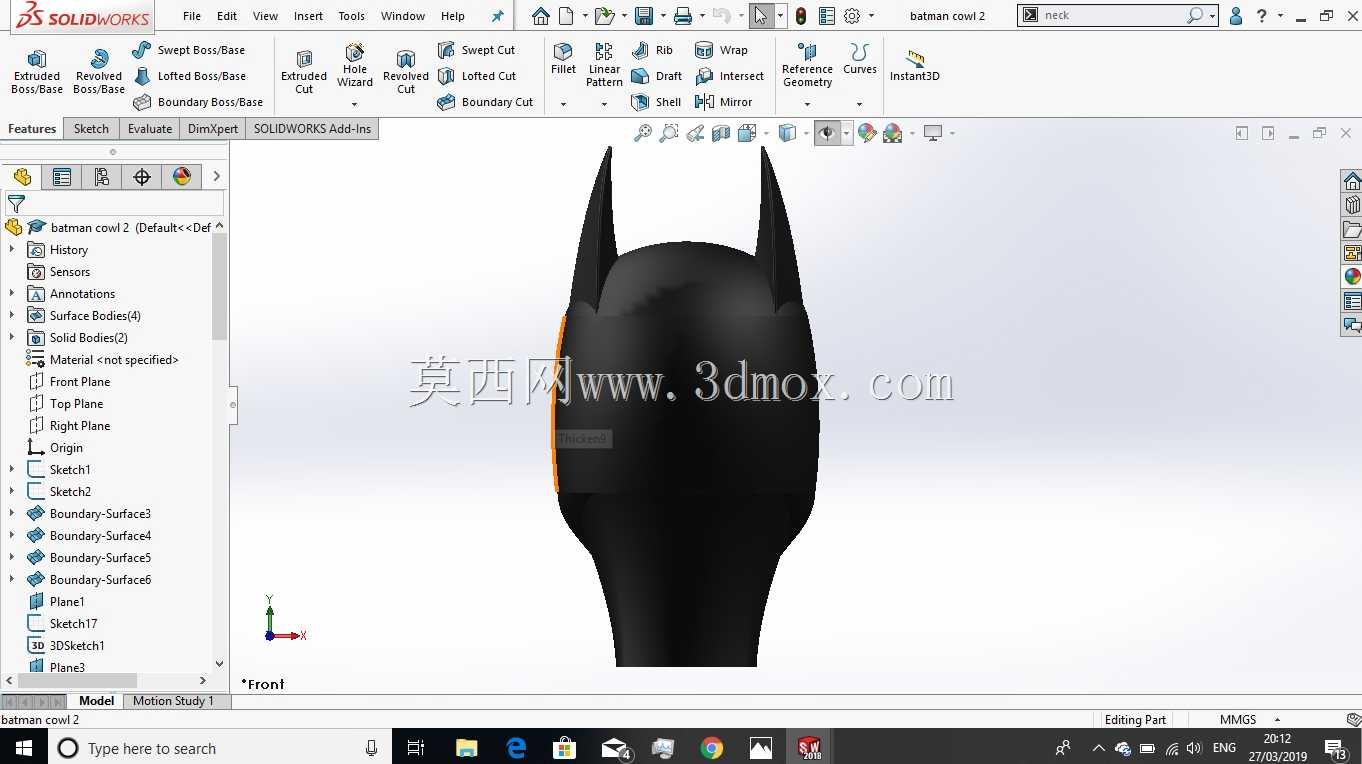Select the Intersect tool
This screenshot has width=1362, height=764.
(729, 76)
